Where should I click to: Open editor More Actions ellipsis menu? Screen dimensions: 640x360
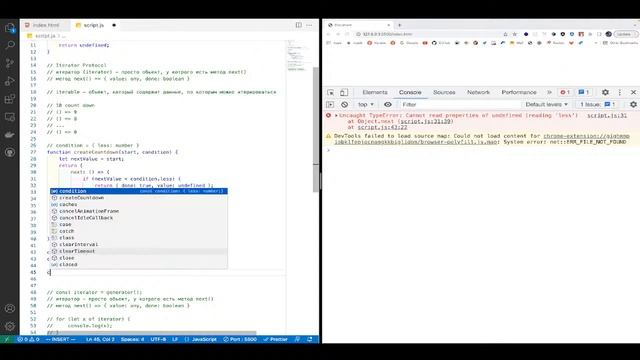click(309, 25)
